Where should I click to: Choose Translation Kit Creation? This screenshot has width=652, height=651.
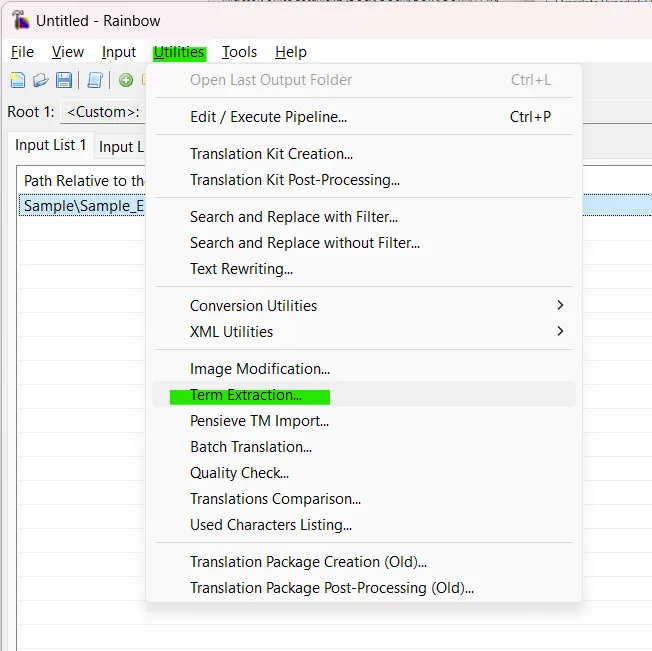point(364,154)
